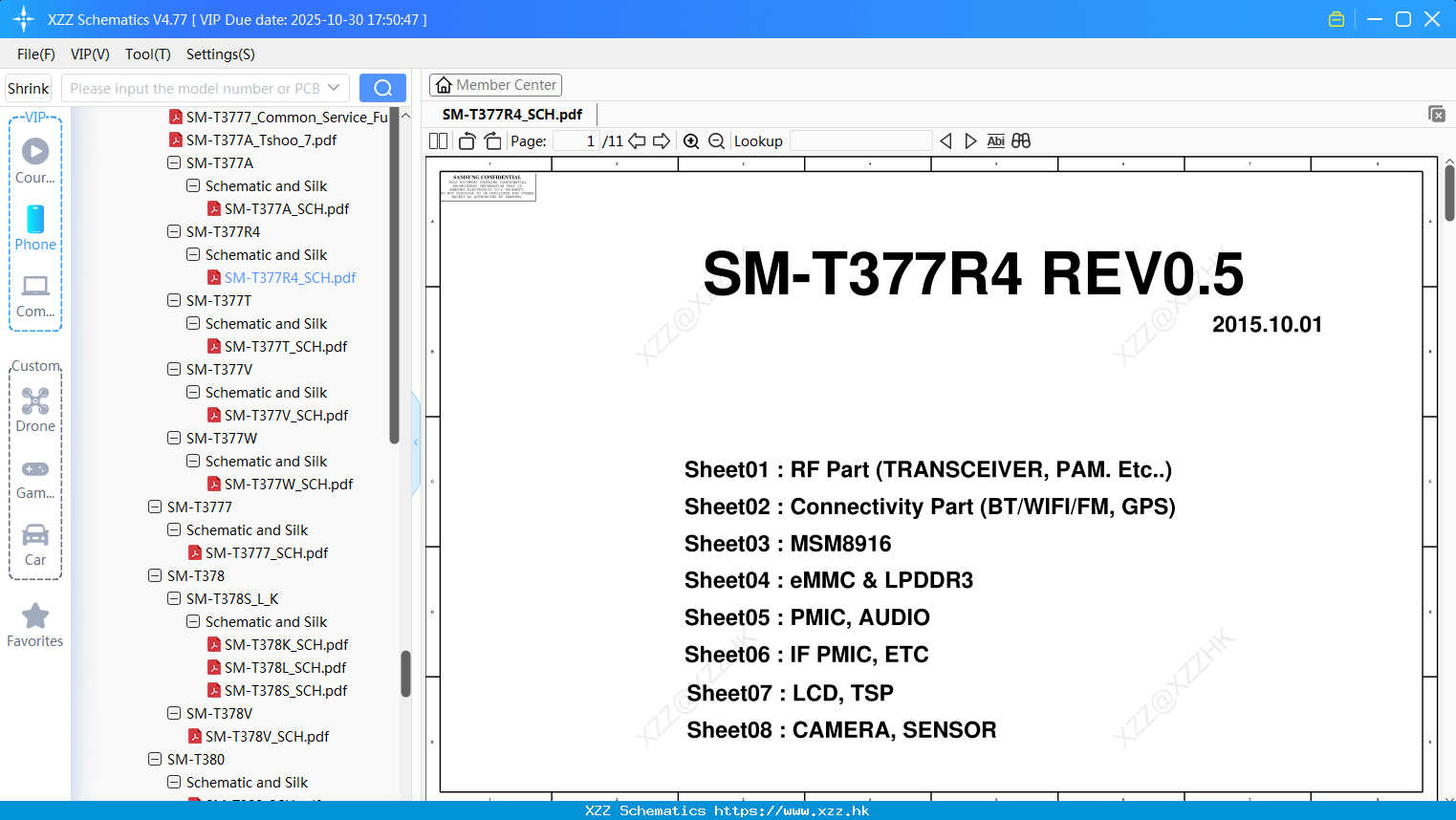This screenshot has width=1456, height=820.
Task: Click the panel collapse handle between panes
Action: click(416, 442)
